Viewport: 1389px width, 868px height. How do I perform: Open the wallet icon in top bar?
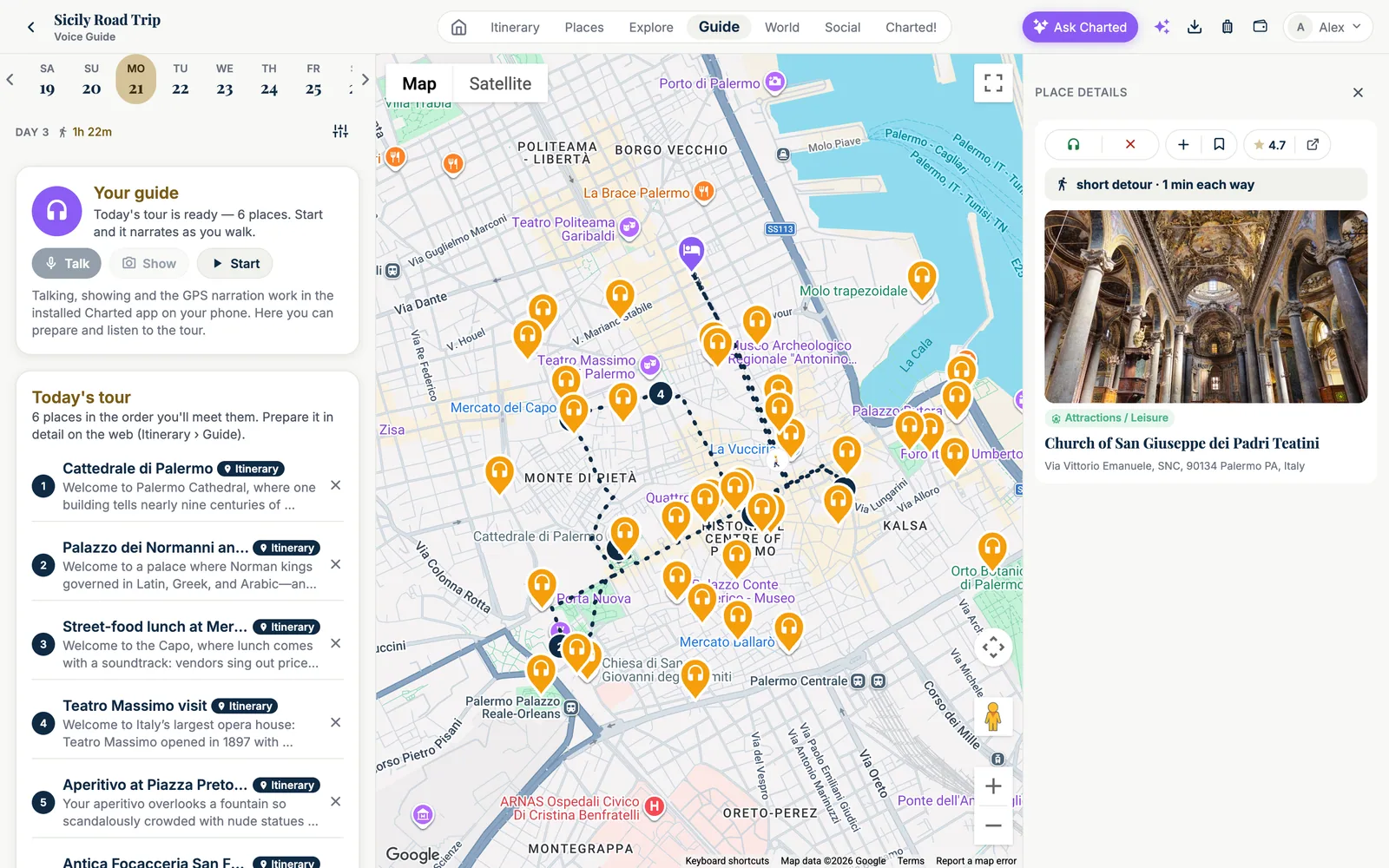1260,27
